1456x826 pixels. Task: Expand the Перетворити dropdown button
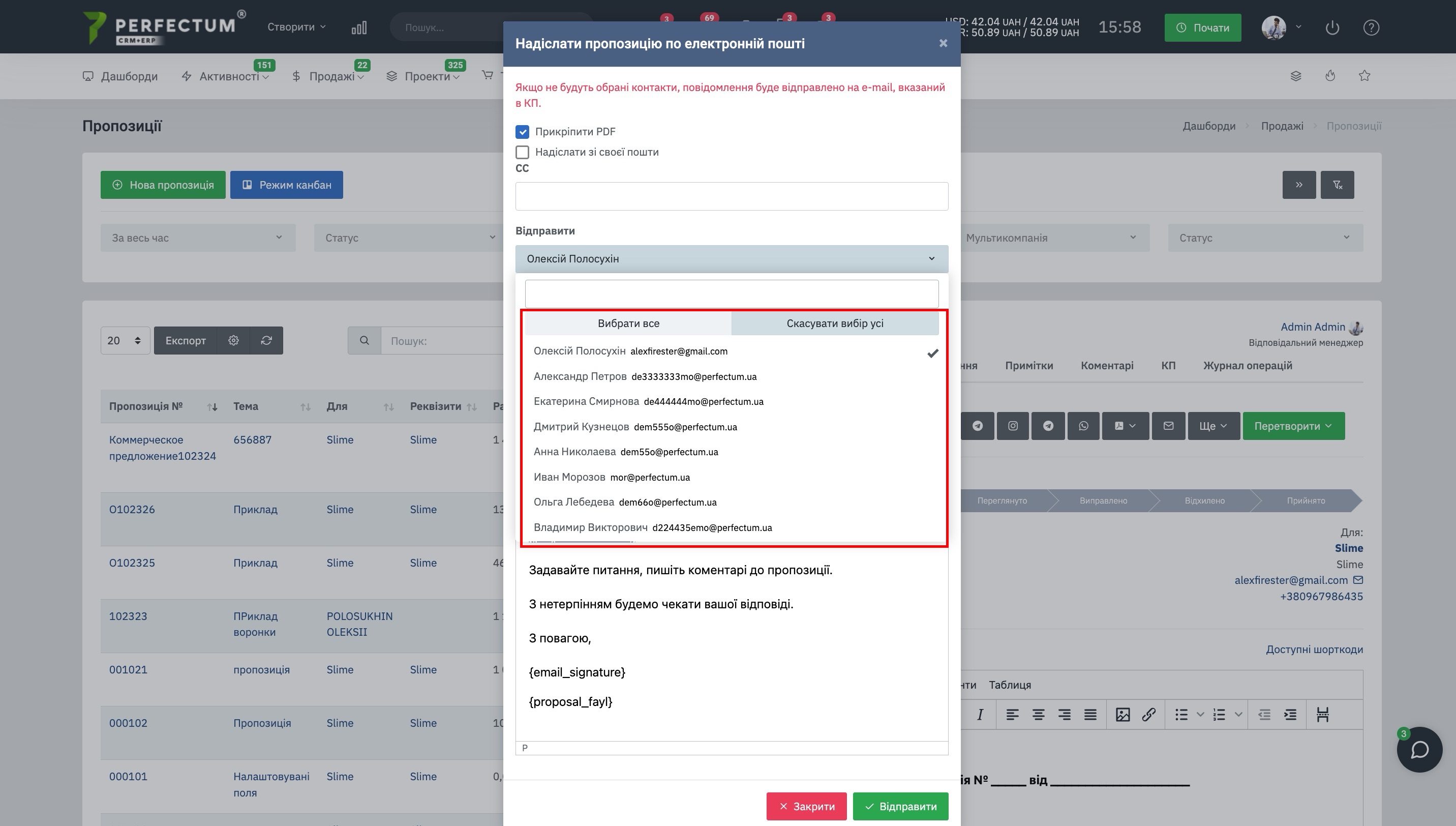click(1293, 426)
